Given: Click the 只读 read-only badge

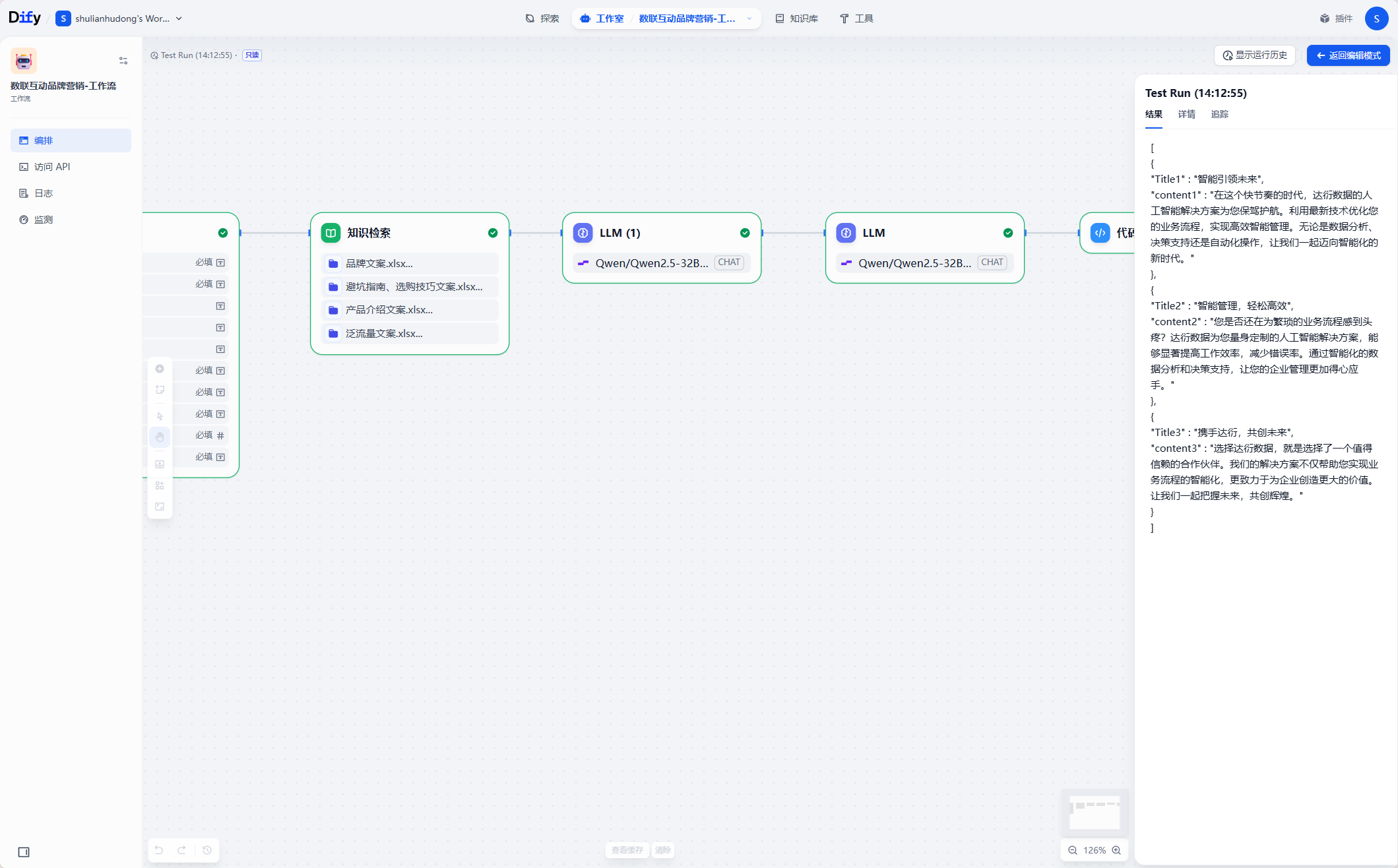Looking at the screenshot, I should (252, 55).
